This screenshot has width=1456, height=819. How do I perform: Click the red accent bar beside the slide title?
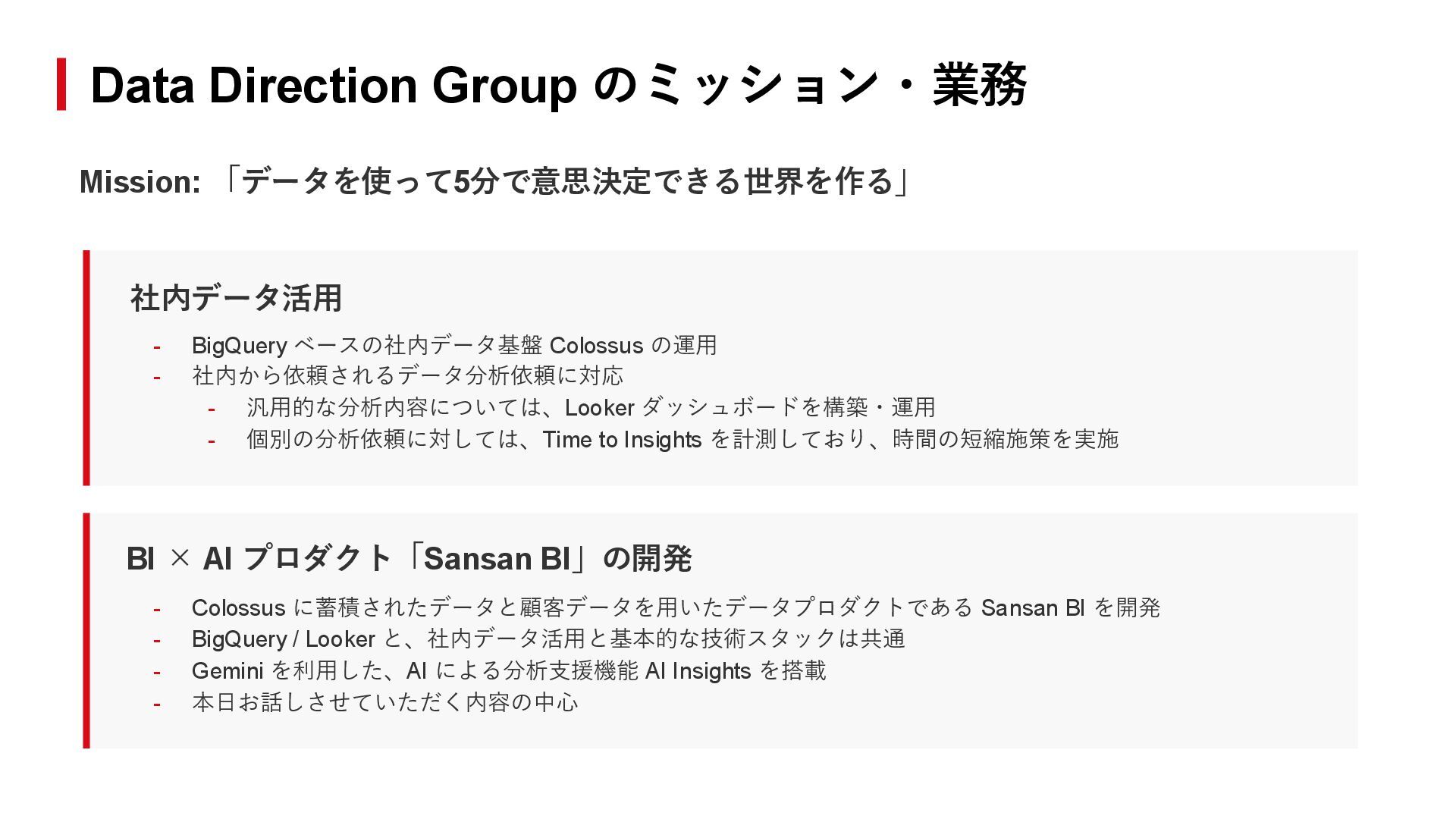[x=61, y=84]
